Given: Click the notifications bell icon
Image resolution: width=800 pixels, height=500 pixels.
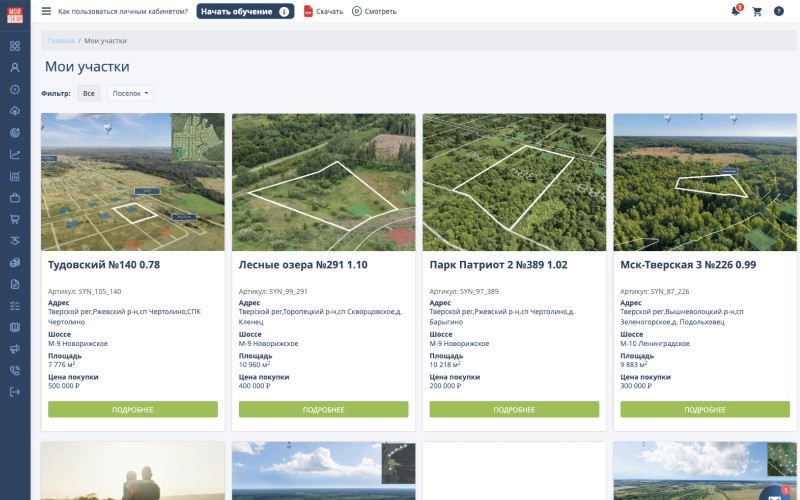Looking at the screenshot, I should 735,11.
